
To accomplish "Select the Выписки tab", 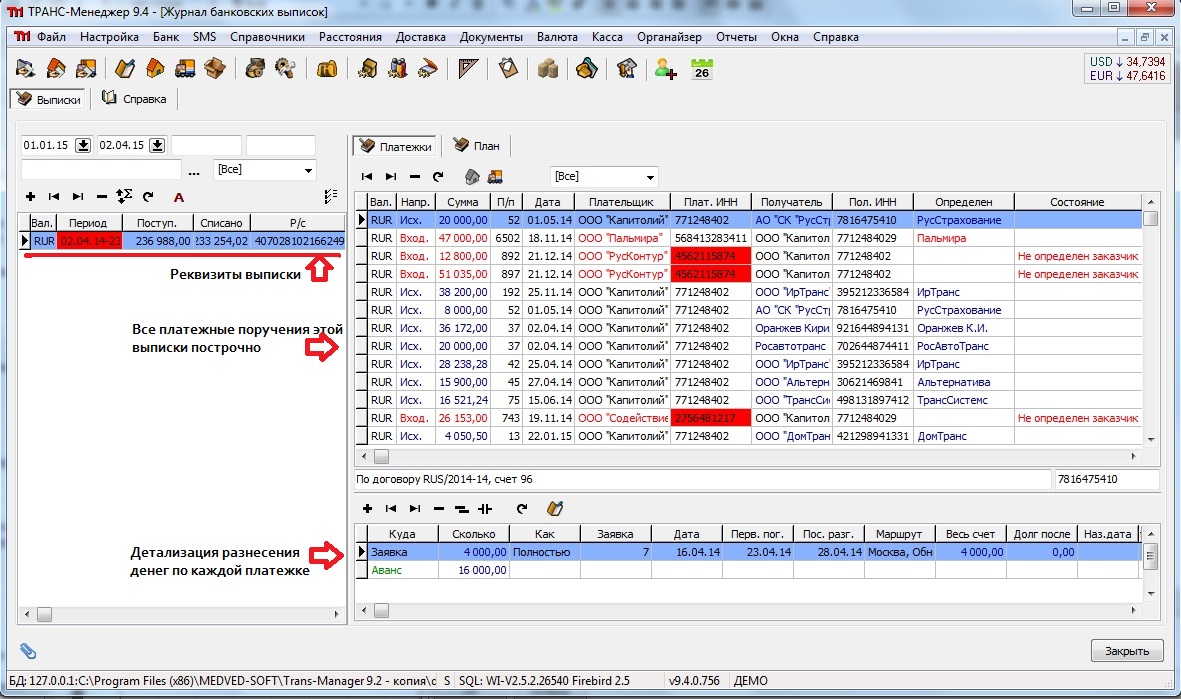I will point(49,99).
